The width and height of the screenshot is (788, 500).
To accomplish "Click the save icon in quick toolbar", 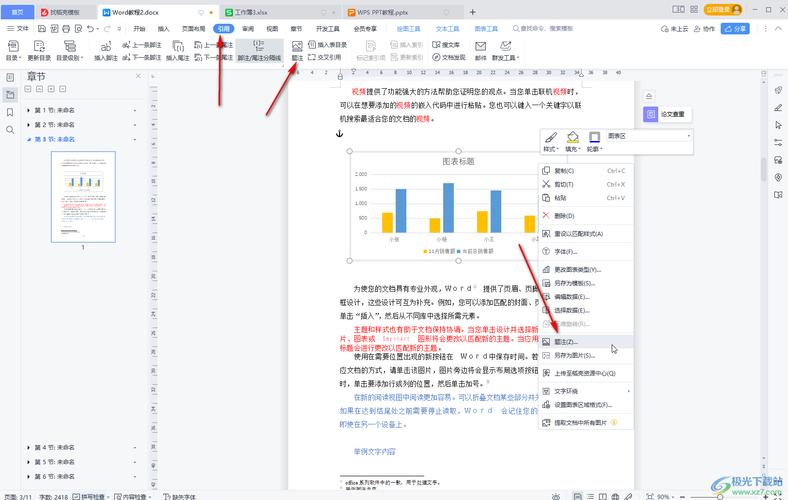I will point(42,29).
